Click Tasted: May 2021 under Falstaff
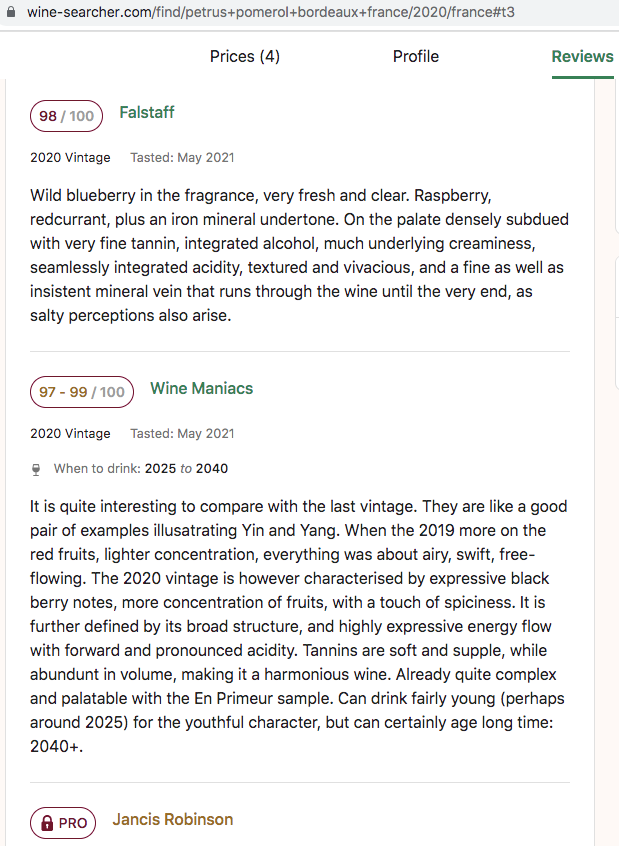Screen dimensions: 619x846 pos(182,158)
